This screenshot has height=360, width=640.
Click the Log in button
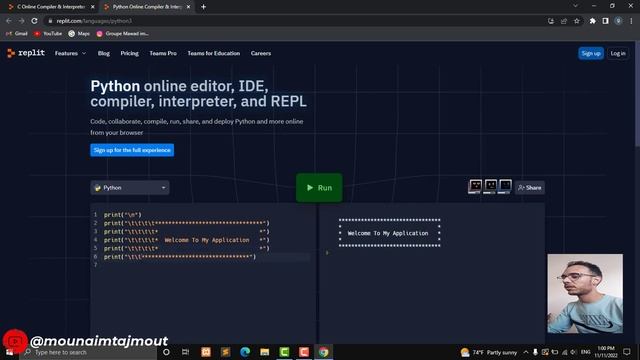[x=618, y=53]
